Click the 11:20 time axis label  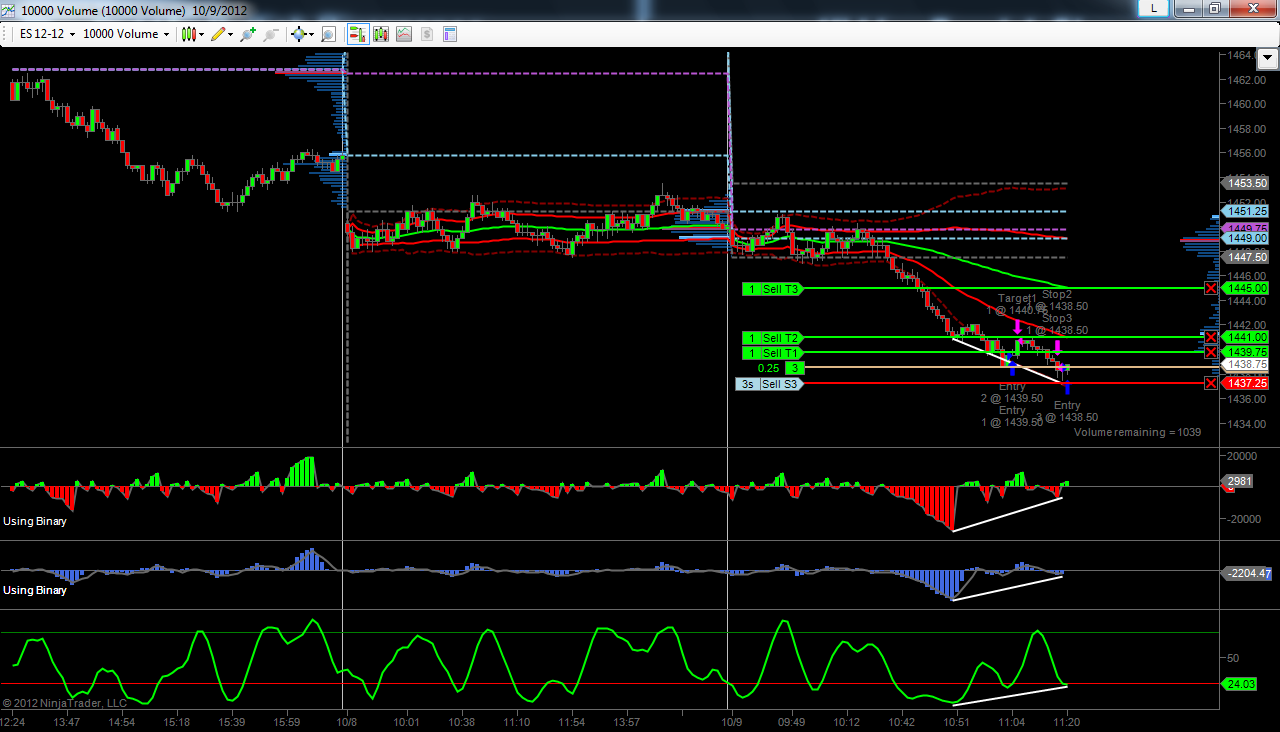pyautogui.click(x=1067, y=721)
